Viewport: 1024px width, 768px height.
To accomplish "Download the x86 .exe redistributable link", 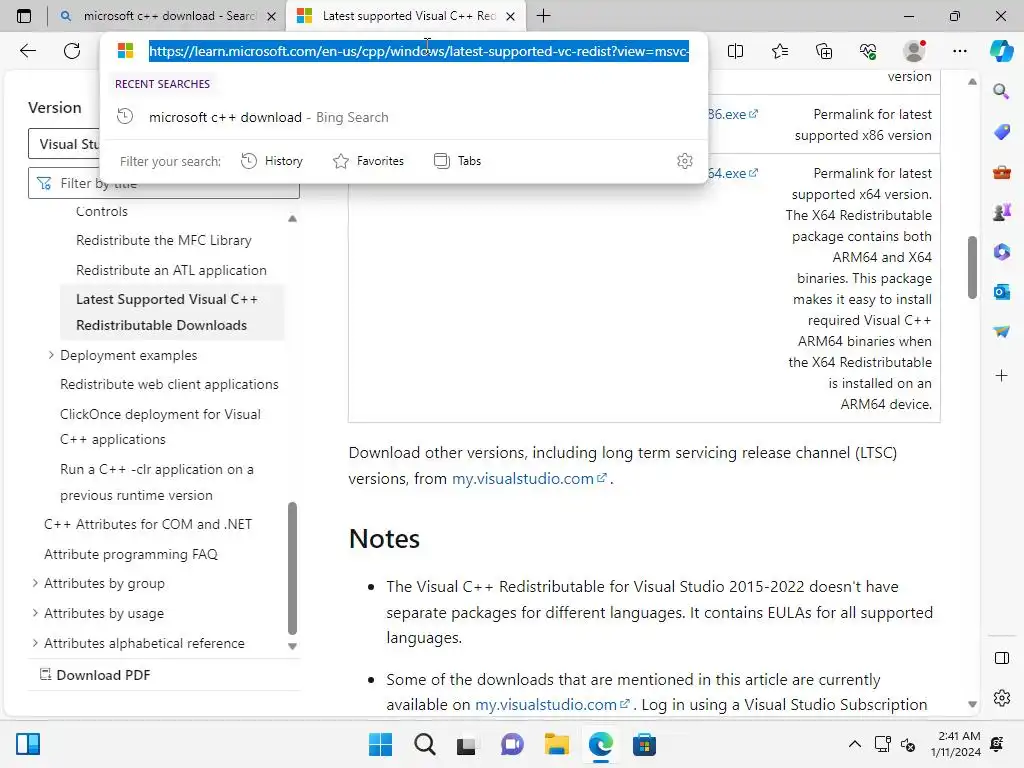I will (x=733, y=114).
